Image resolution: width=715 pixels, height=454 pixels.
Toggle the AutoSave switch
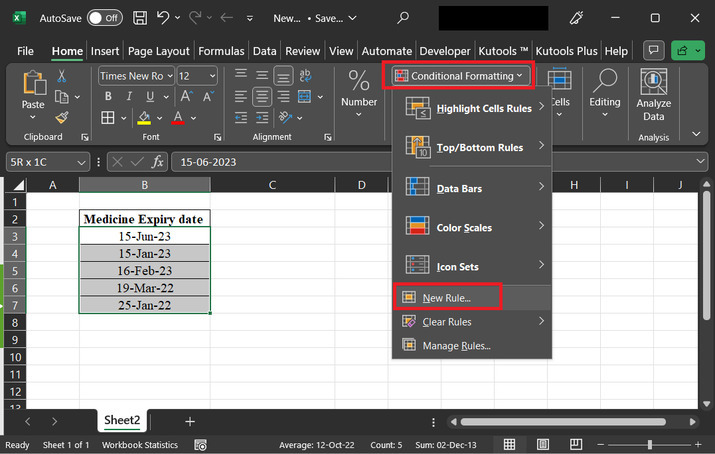pyautogui.click(x=105, y=18)
